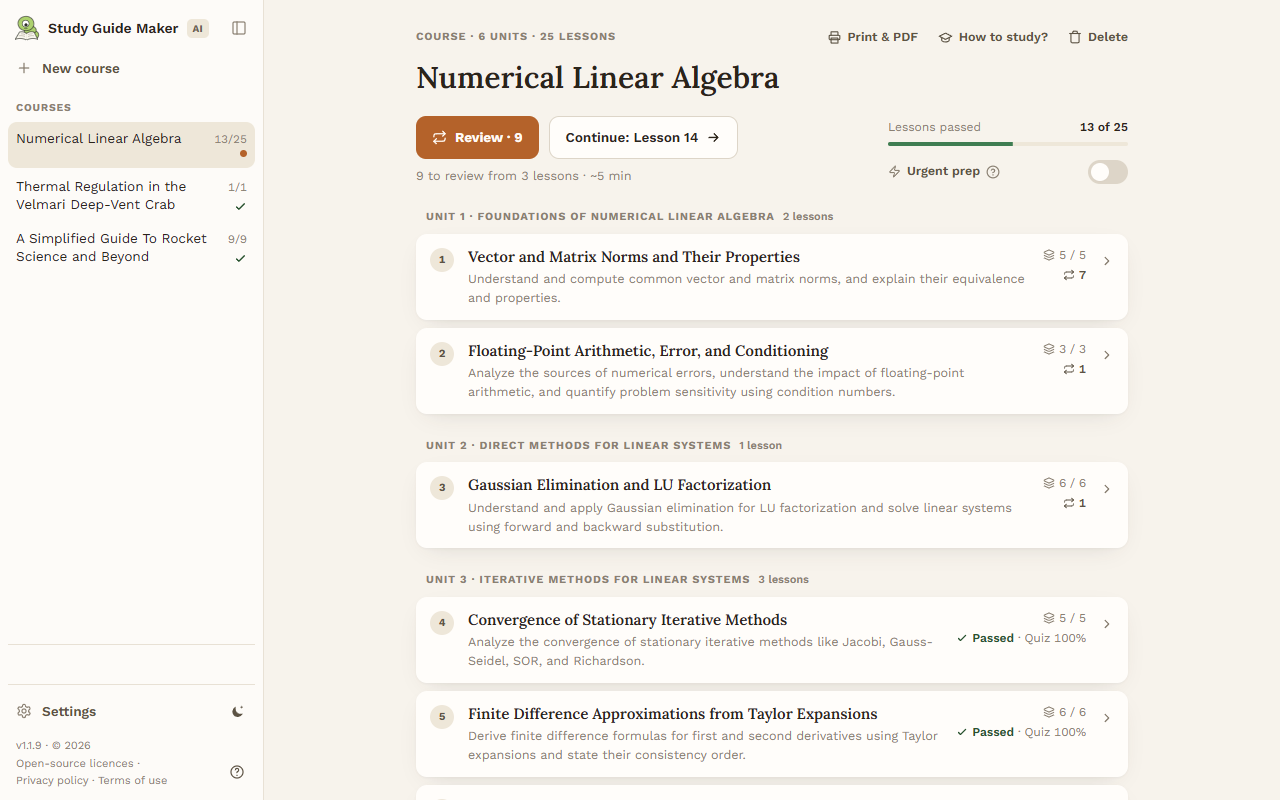1280x800 pixels.
Task: Expand Convergence of Stationary Iterative Methods chevron
Action: coord(1107,624)
